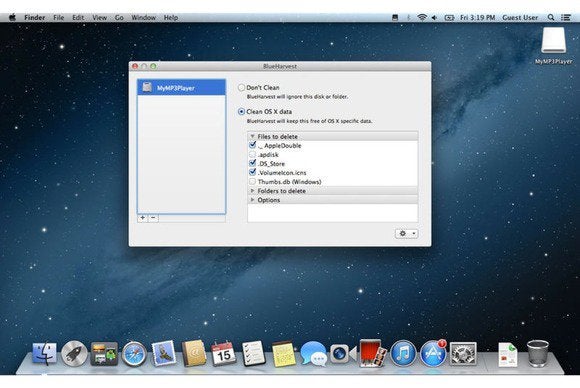Viewport: 580px width, 388px height.
Task: Open the gear action dropdown
Action: pyautogui.click(x=407, y=233)
